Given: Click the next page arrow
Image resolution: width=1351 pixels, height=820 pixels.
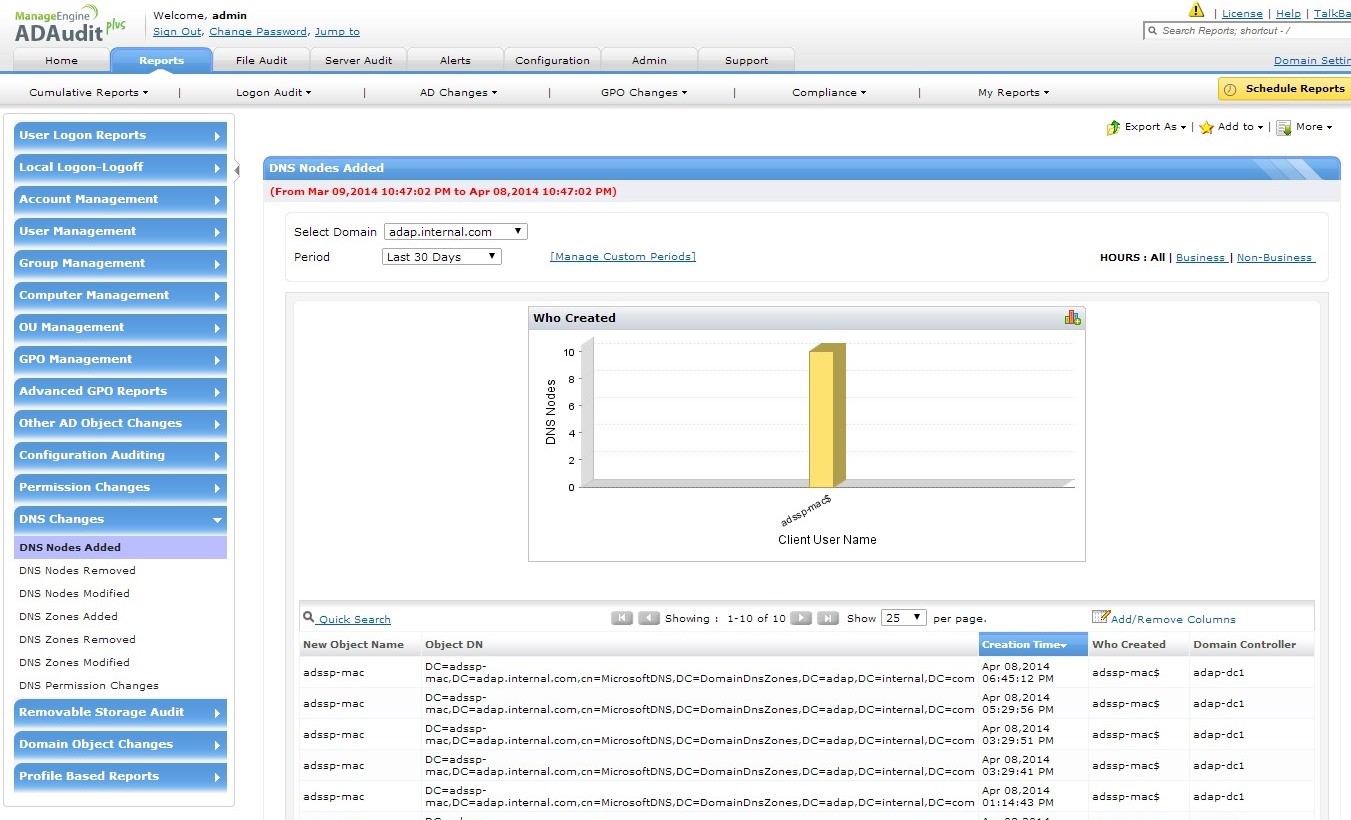Looking at the screenshot, I should [801, 618].
